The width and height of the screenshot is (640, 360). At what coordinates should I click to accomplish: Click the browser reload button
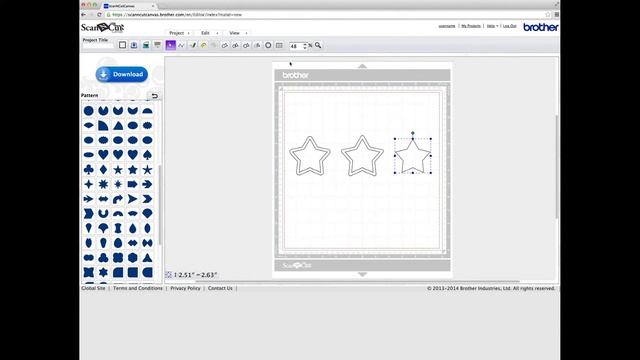tap(99, 15)
